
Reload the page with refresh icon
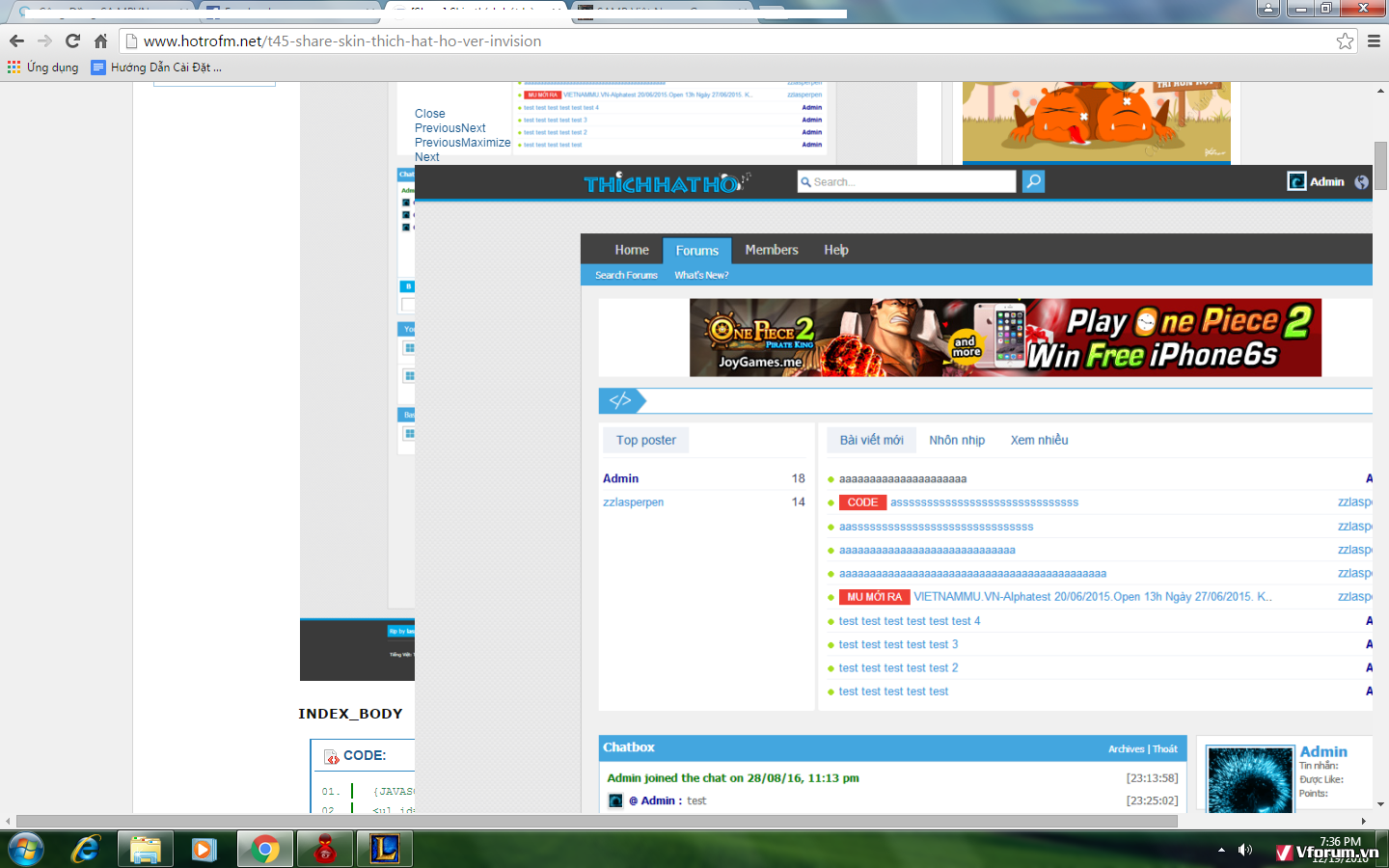(72, 41)
